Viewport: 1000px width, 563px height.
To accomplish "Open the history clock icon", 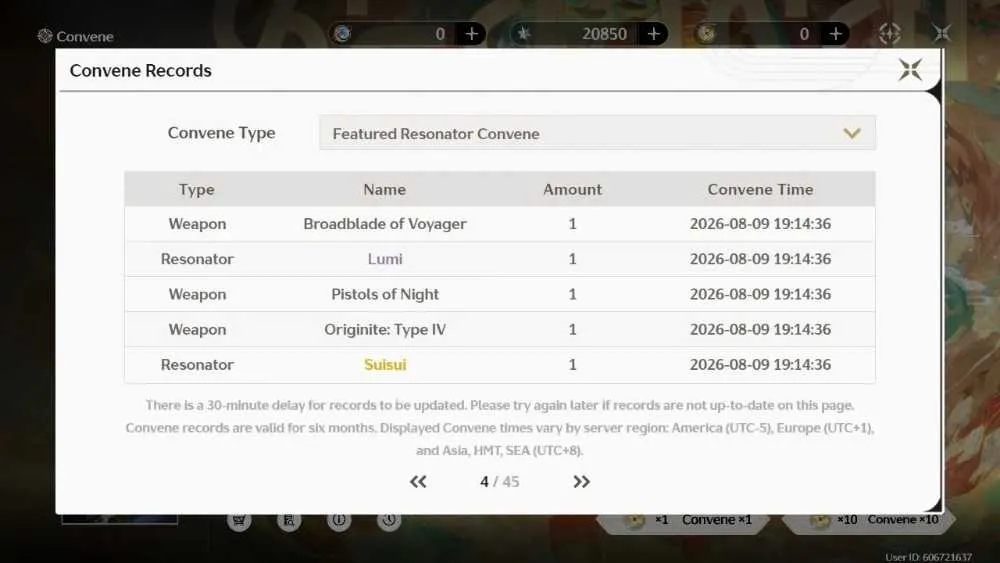I will [x=389, y=520].
